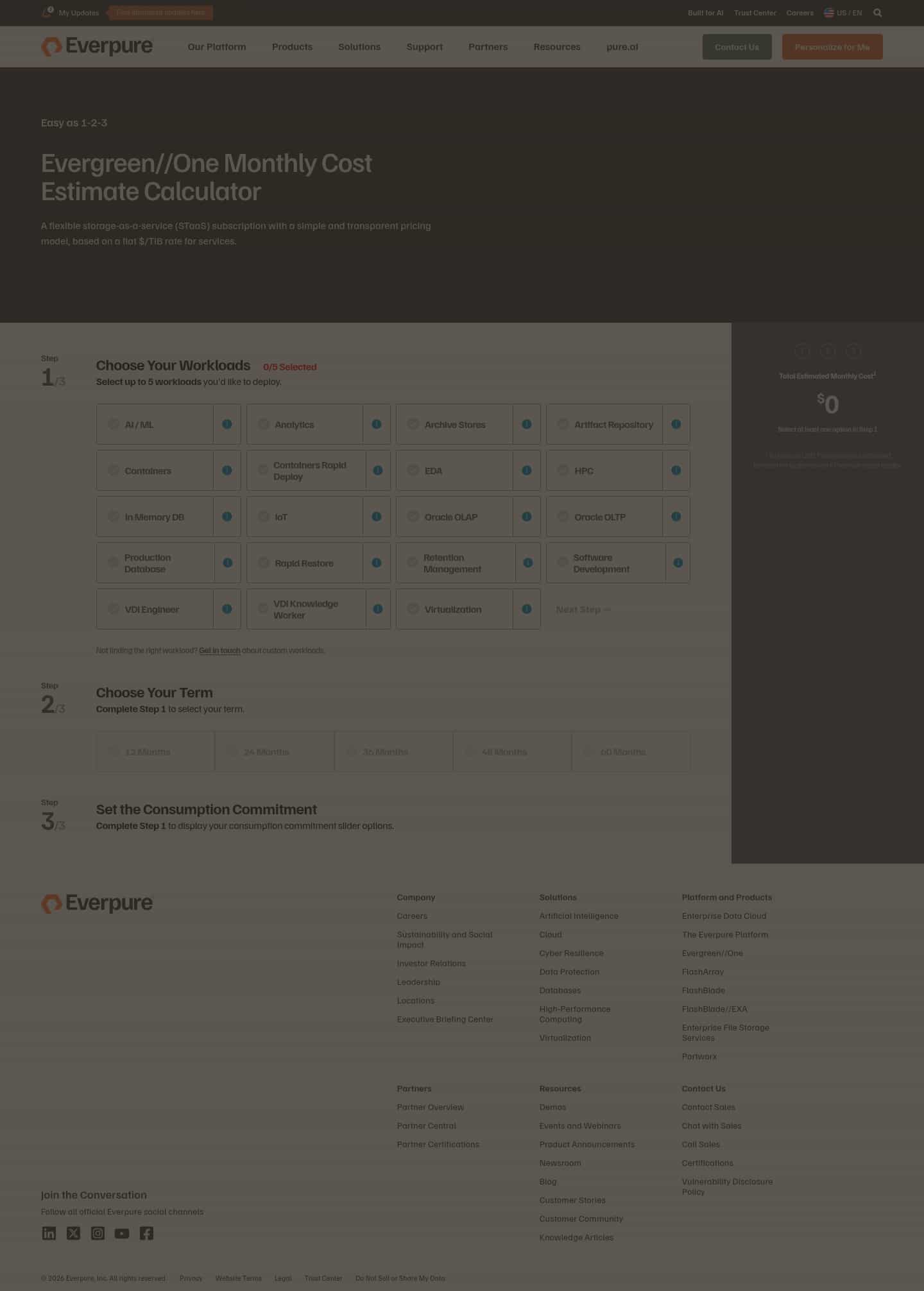Select the Analytics workload
The height and width of the screenshot is (1291, 924).
(305, 424)
